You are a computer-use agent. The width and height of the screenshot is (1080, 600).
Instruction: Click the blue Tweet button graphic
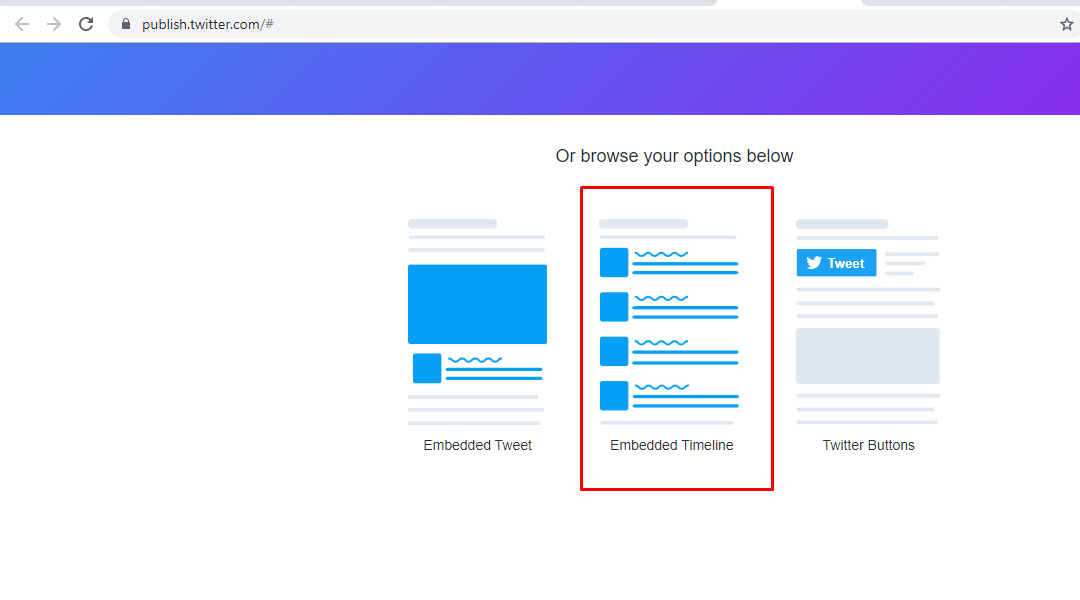click(x=836, y=262)
